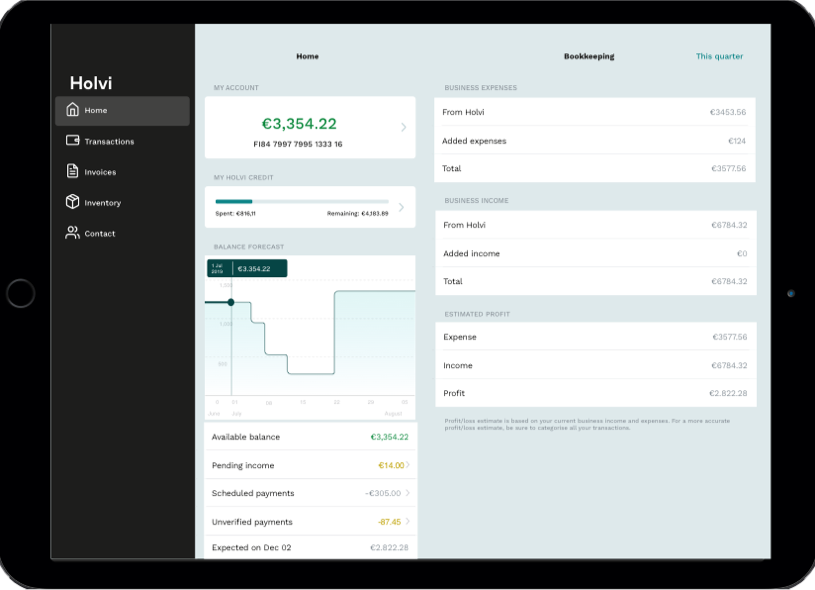
Task: Select From Holvi under Business Expenses
Action: pos(595,112)
